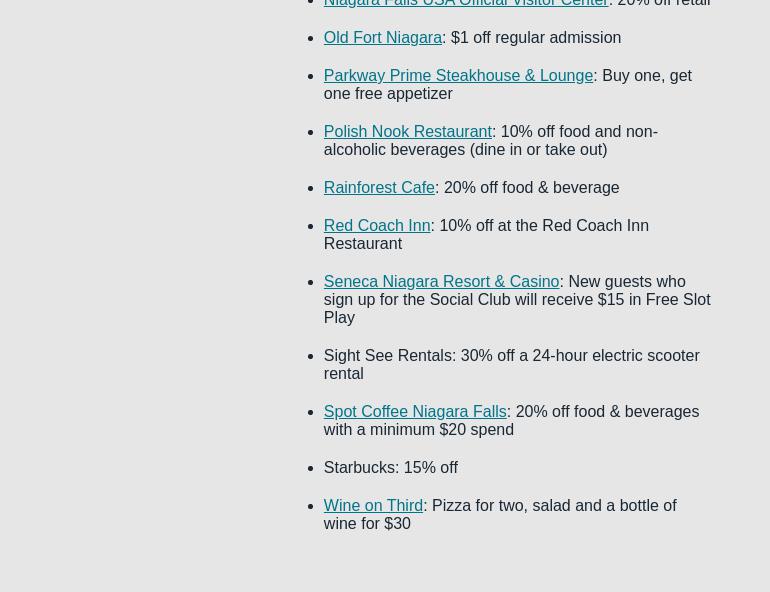The height and width of the screenshot is (592, 770).
Task: Open the Niagara Falls USA Official Visitor Center link
Action: click(x=465, y=3)
